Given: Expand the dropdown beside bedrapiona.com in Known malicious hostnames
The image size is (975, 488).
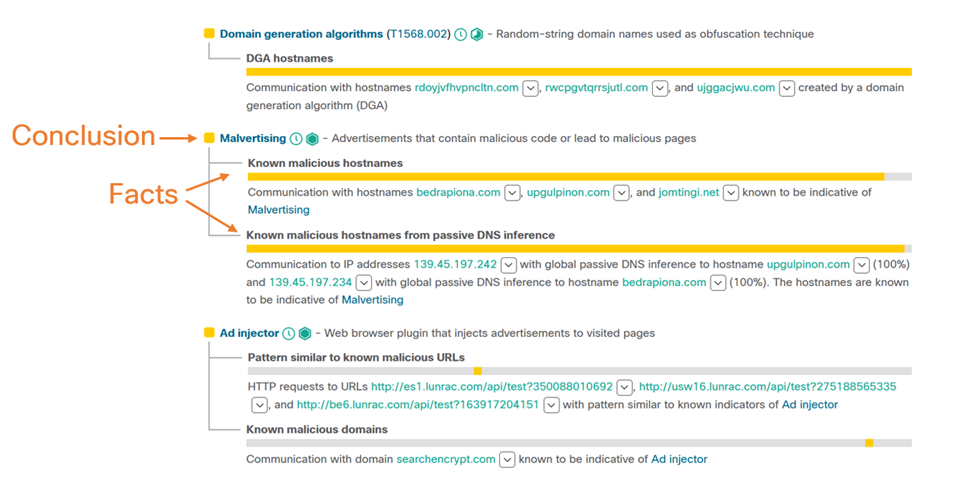Looking at the screenshot, I should 512,193.
